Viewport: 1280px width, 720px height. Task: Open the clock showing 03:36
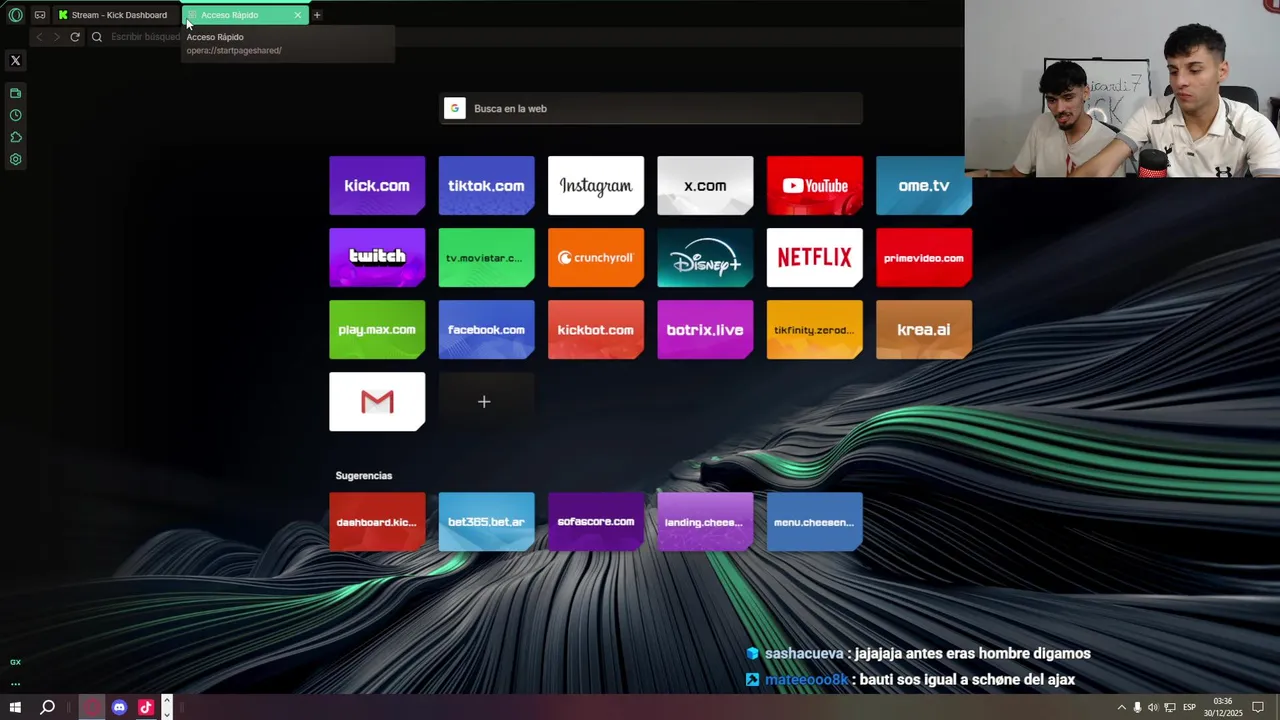point(1222,707)
